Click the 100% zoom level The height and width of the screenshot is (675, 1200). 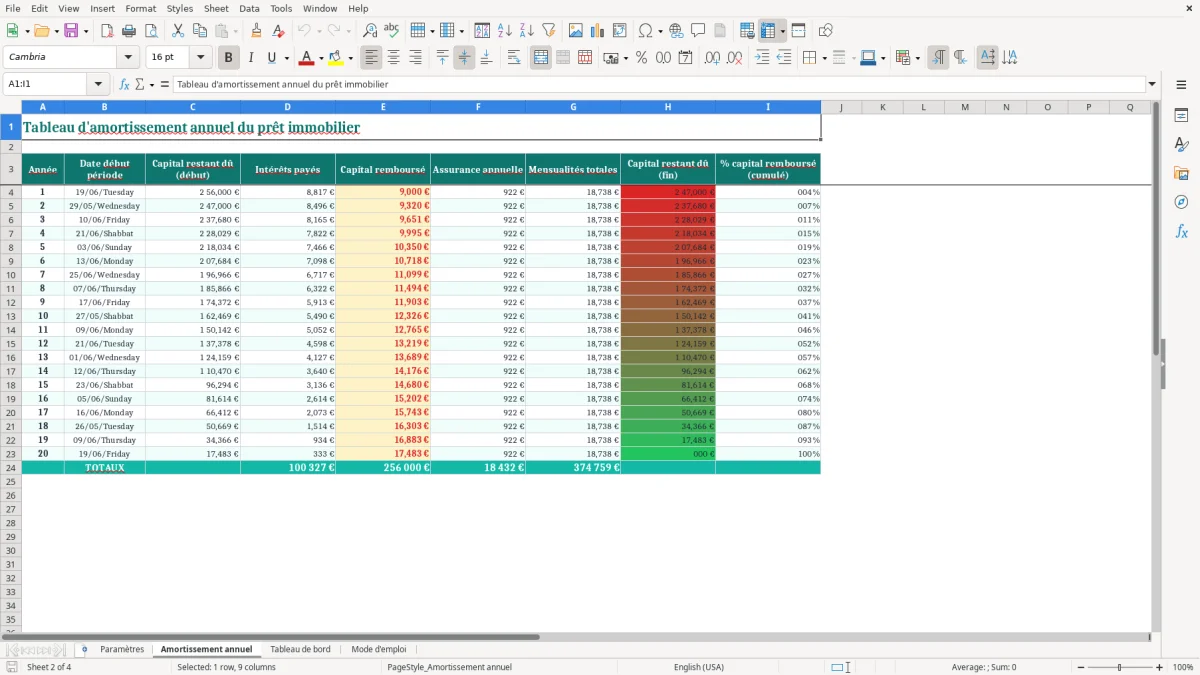[x=1183, y=667]
